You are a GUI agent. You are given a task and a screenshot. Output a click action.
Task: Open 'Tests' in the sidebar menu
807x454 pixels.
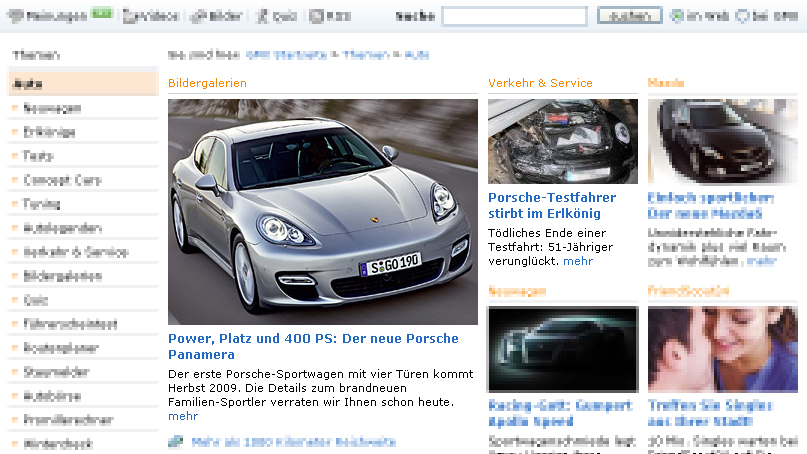tap(38, 155)
